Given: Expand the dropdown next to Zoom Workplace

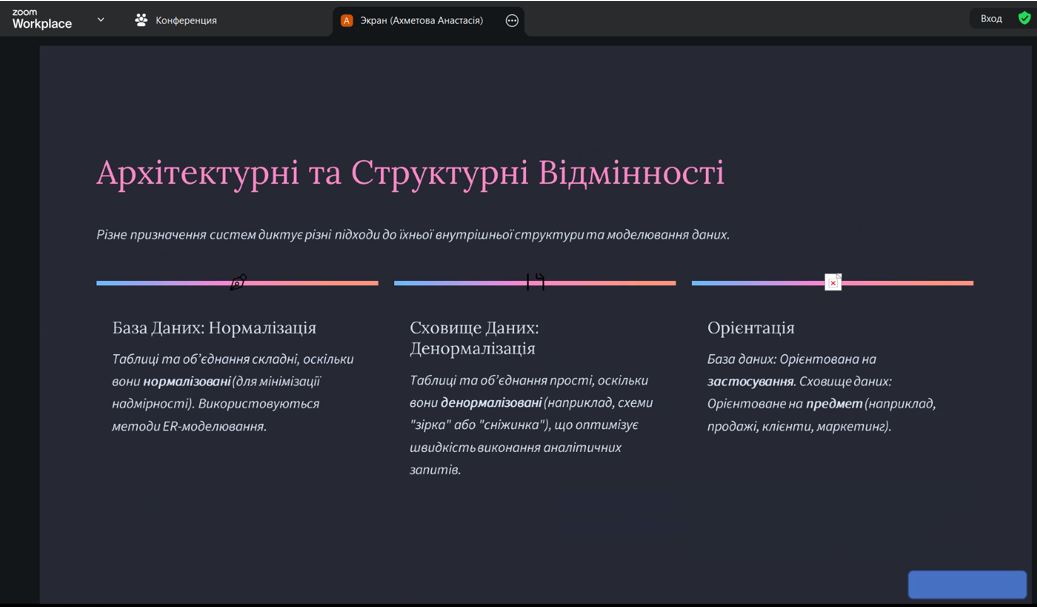Looking at the screenshot, I should click(x=100, y=19).
